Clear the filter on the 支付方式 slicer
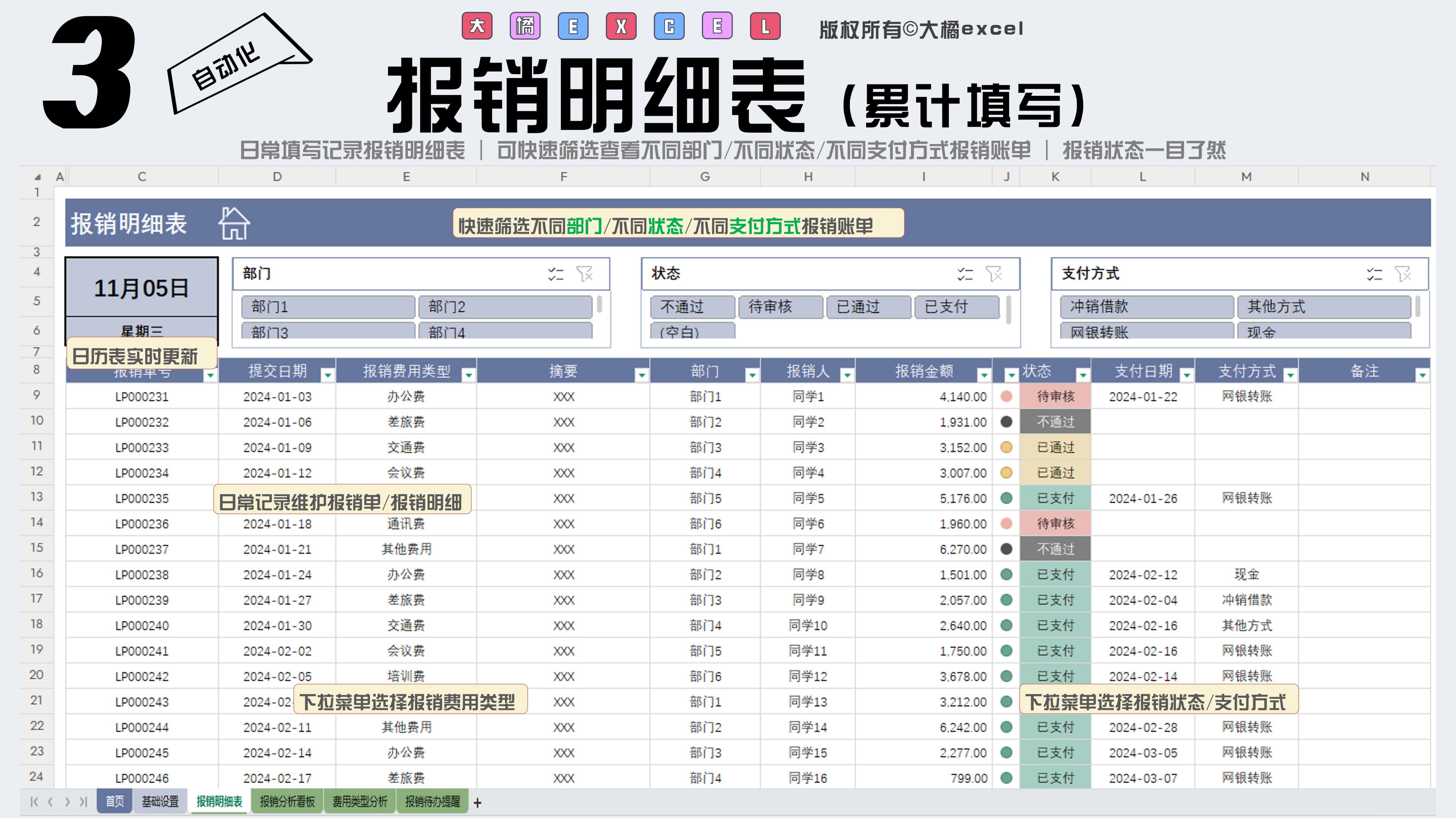The height and width of the screenshot is (819, 1456). point(1403,274)
